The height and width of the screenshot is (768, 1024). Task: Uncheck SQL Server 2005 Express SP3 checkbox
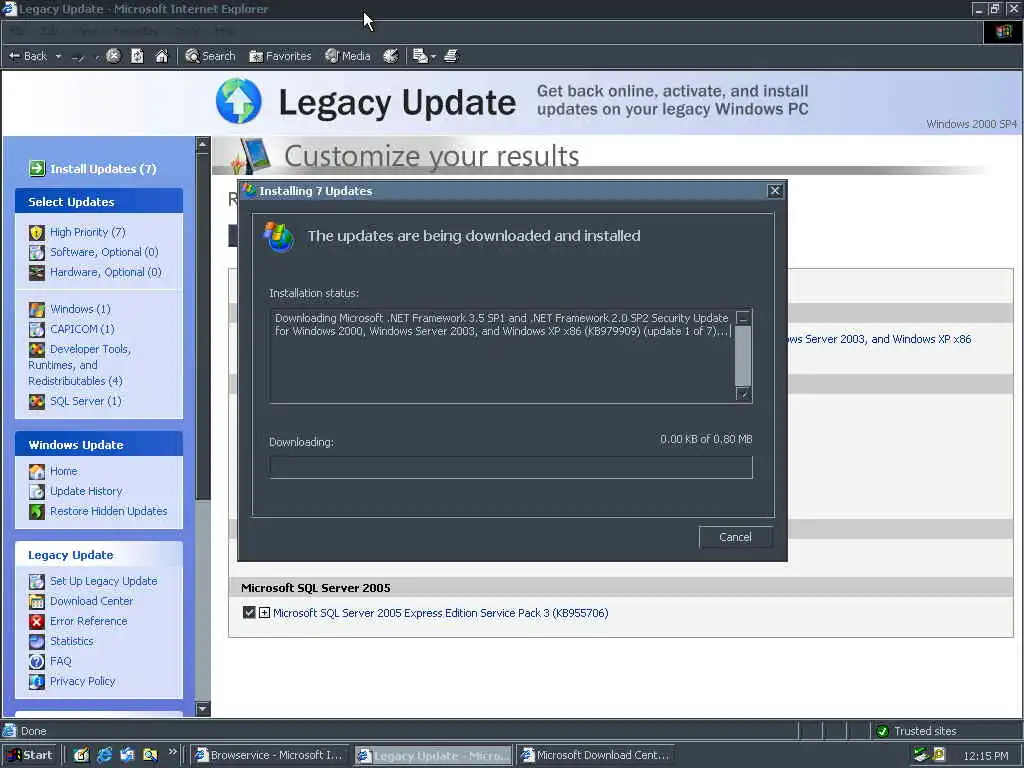click(249, 613)
